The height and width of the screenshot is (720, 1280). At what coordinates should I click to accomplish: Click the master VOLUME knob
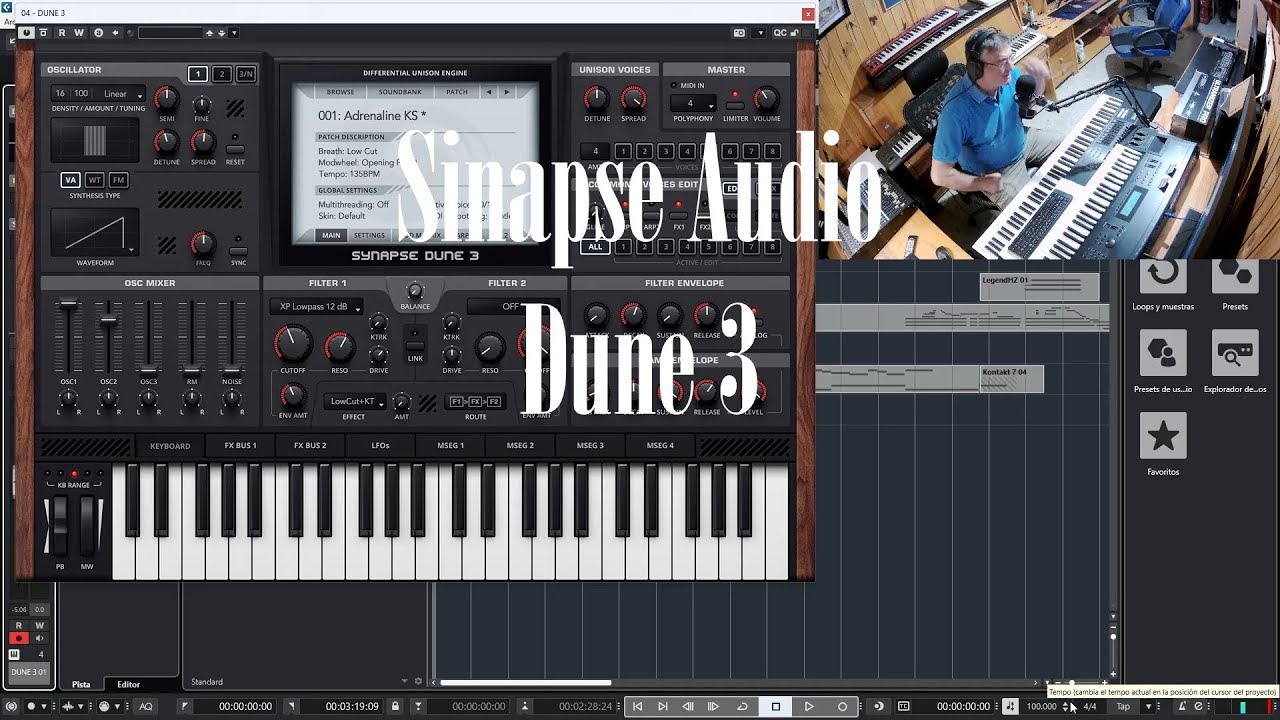(766, 99)
